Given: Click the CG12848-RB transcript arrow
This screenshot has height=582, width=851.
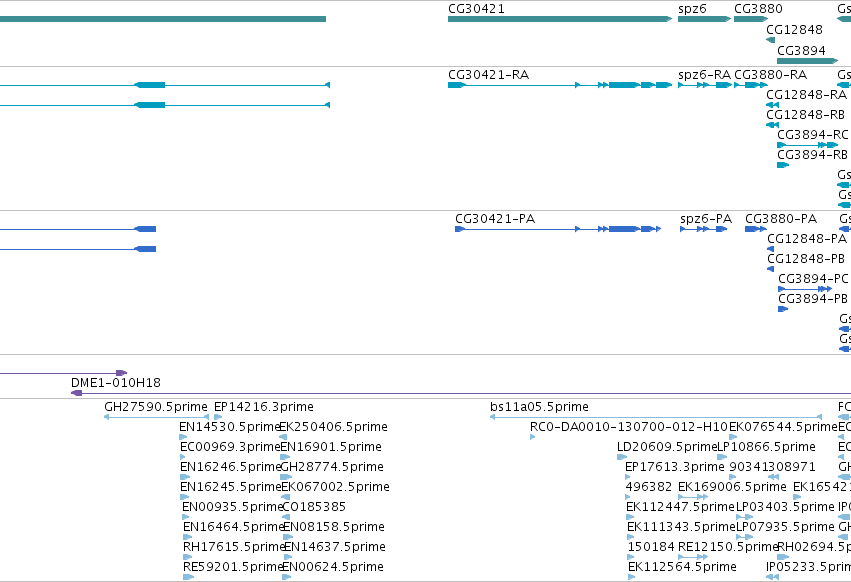Looking at the screenshot, I should click(772, 125).
